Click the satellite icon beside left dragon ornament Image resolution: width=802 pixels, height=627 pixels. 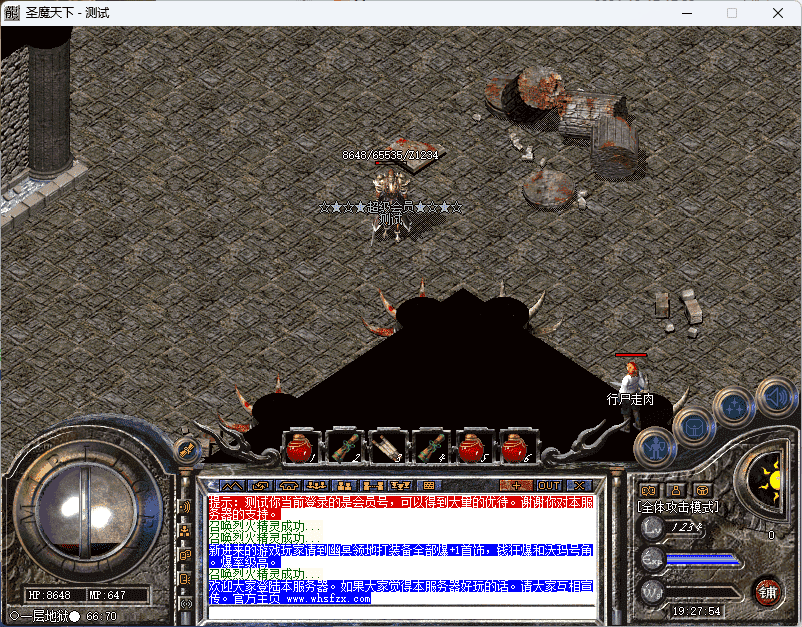coord(186,451)
